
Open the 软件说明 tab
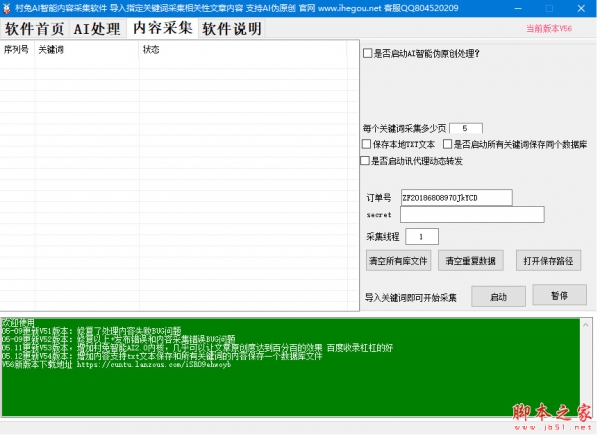click(232, 29)
